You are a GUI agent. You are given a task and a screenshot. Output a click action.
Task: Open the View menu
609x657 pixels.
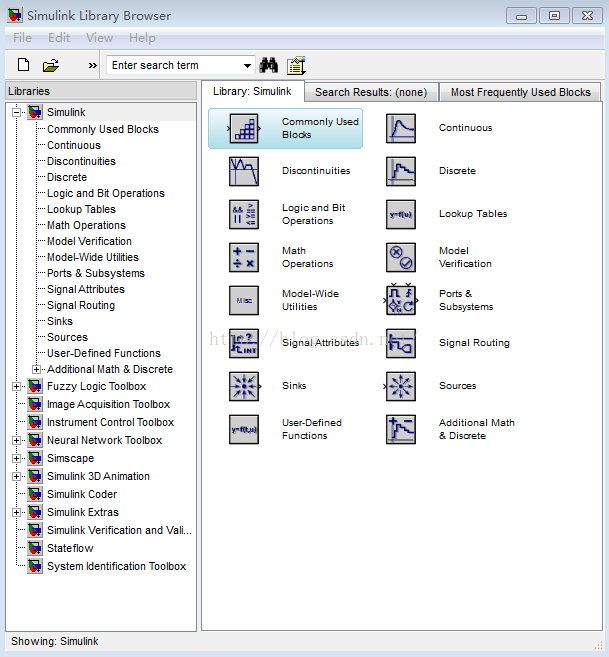(x=99, y=38)
